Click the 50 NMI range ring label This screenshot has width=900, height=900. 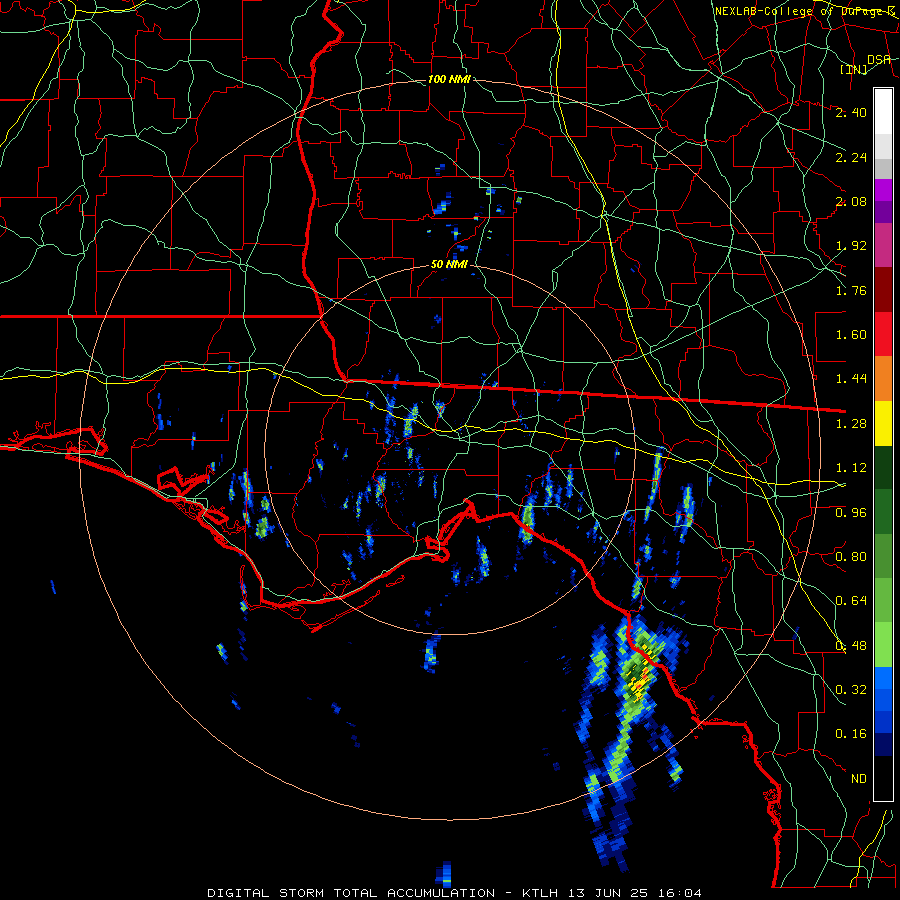(x=449, y=265)
